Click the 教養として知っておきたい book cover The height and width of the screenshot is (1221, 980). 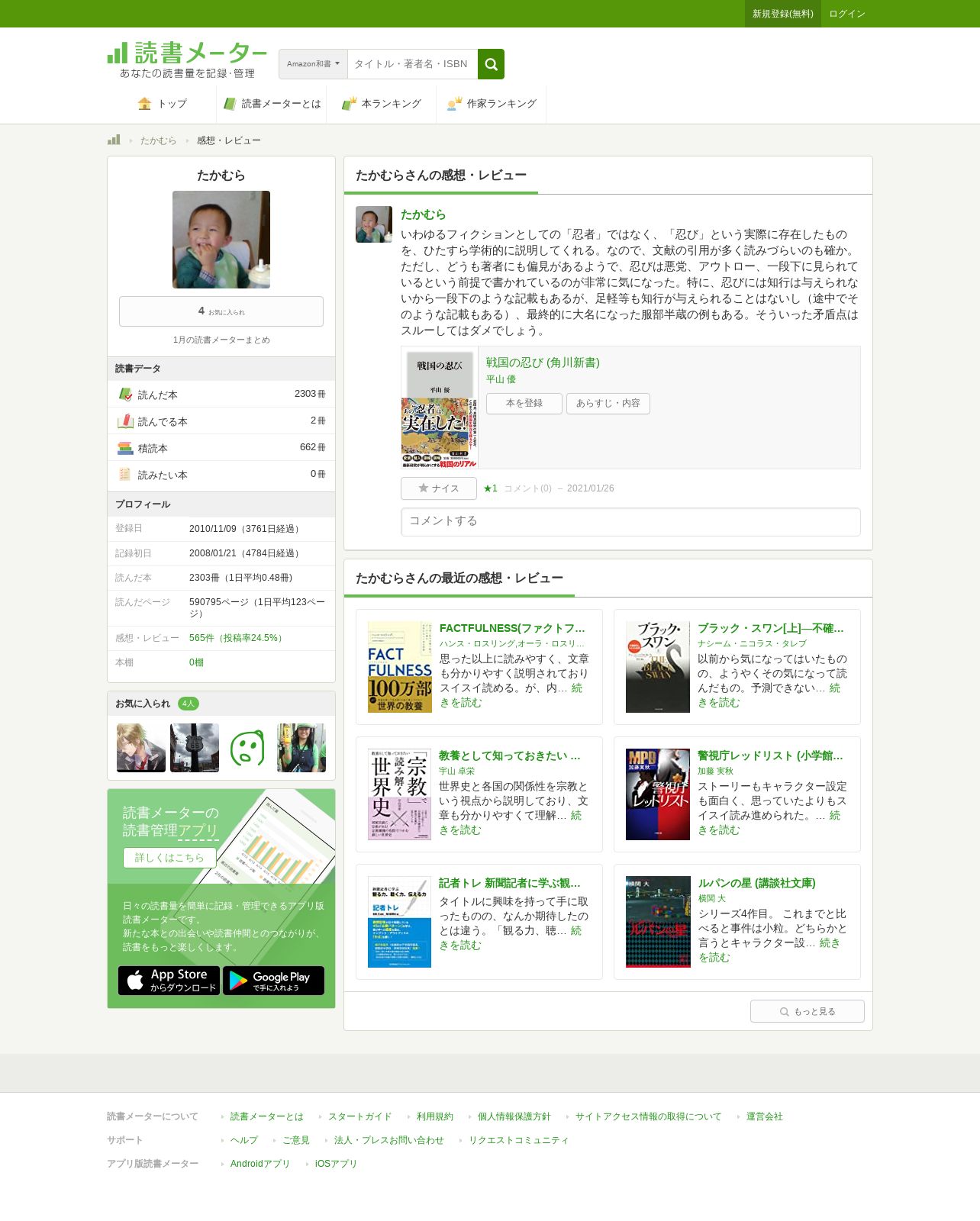coord(400,794)
